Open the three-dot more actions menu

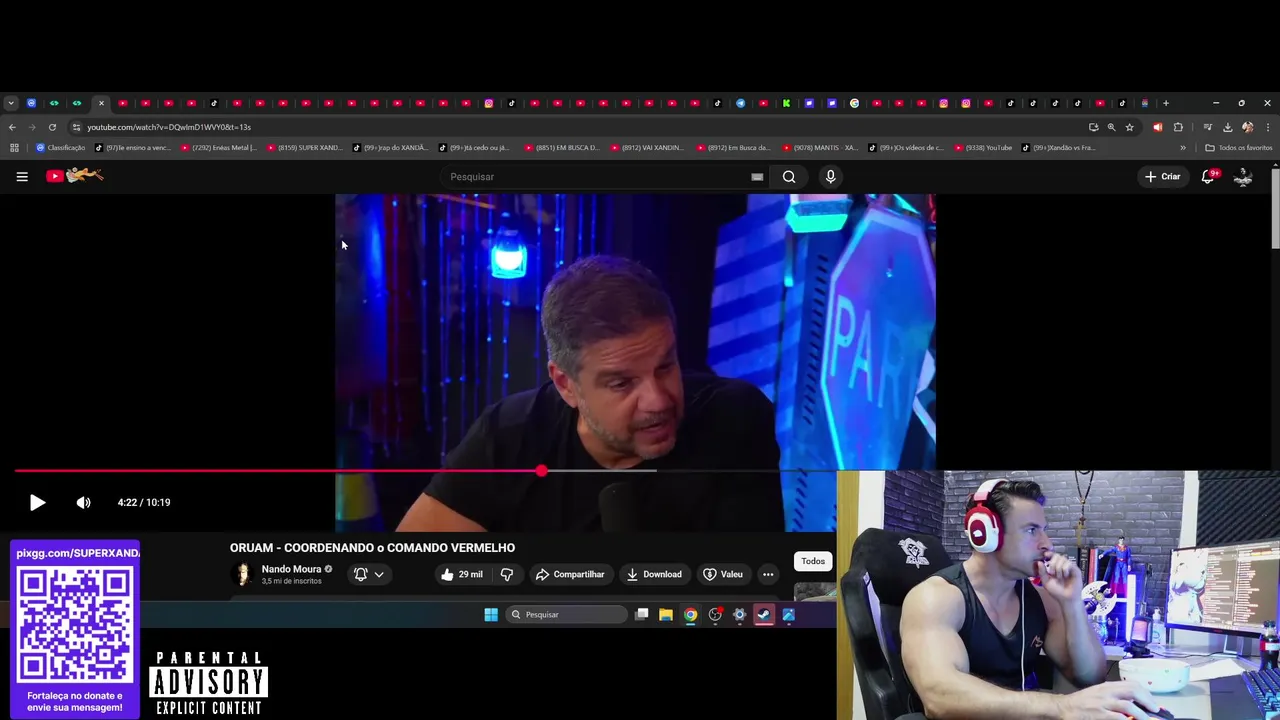pos(768,574)
